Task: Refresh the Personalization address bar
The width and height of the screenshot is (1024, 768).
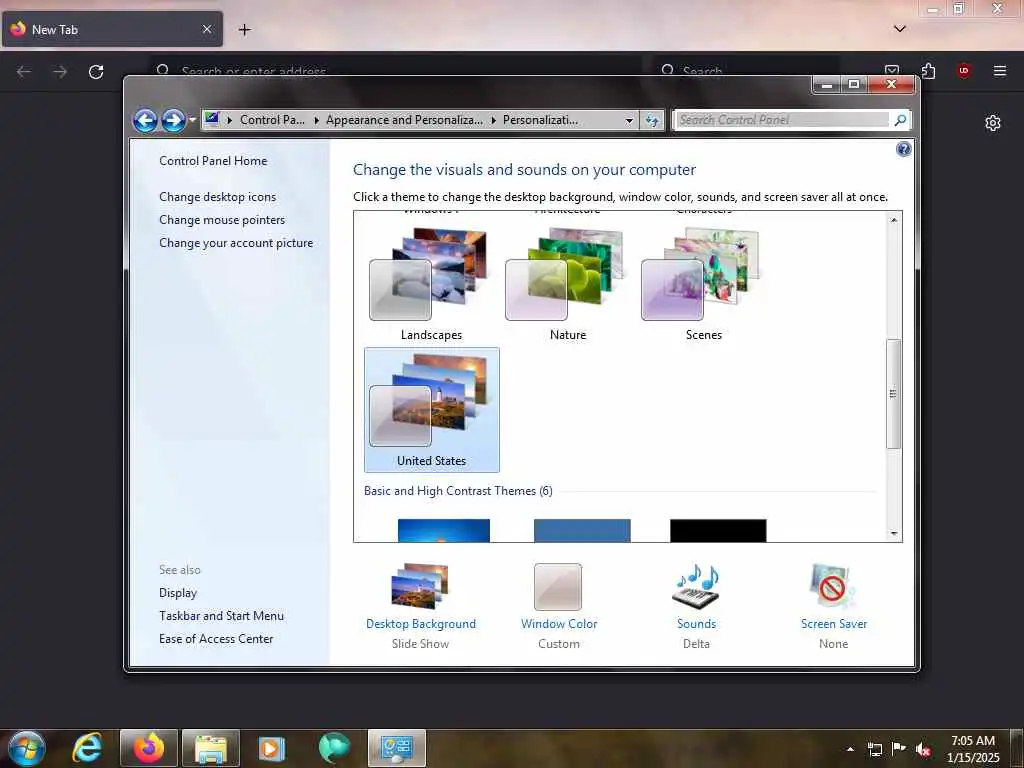Action: pyautogui.click(x=652, y=120)
